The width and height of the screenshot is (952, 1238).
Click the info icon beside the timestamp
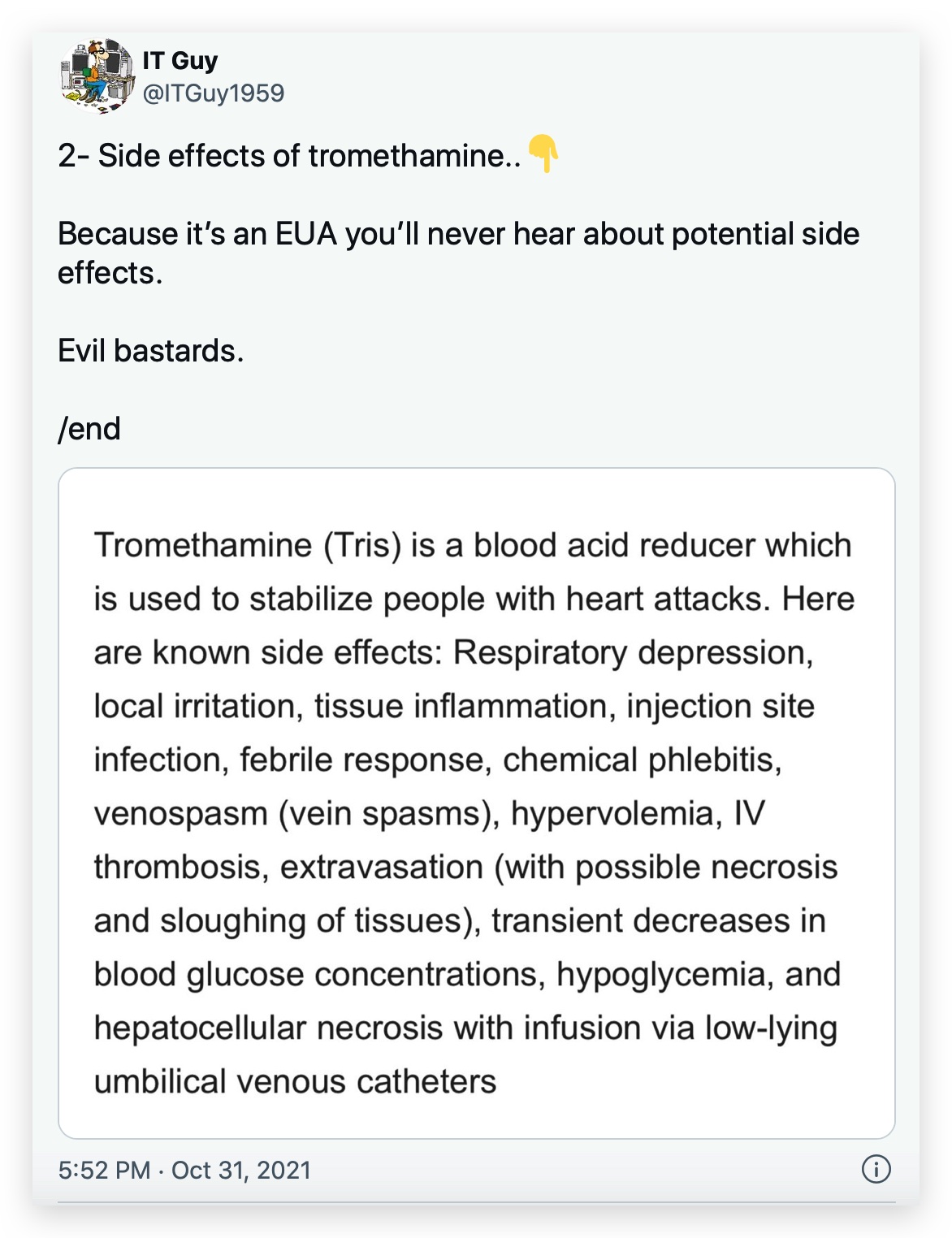tap(876, 1170)
